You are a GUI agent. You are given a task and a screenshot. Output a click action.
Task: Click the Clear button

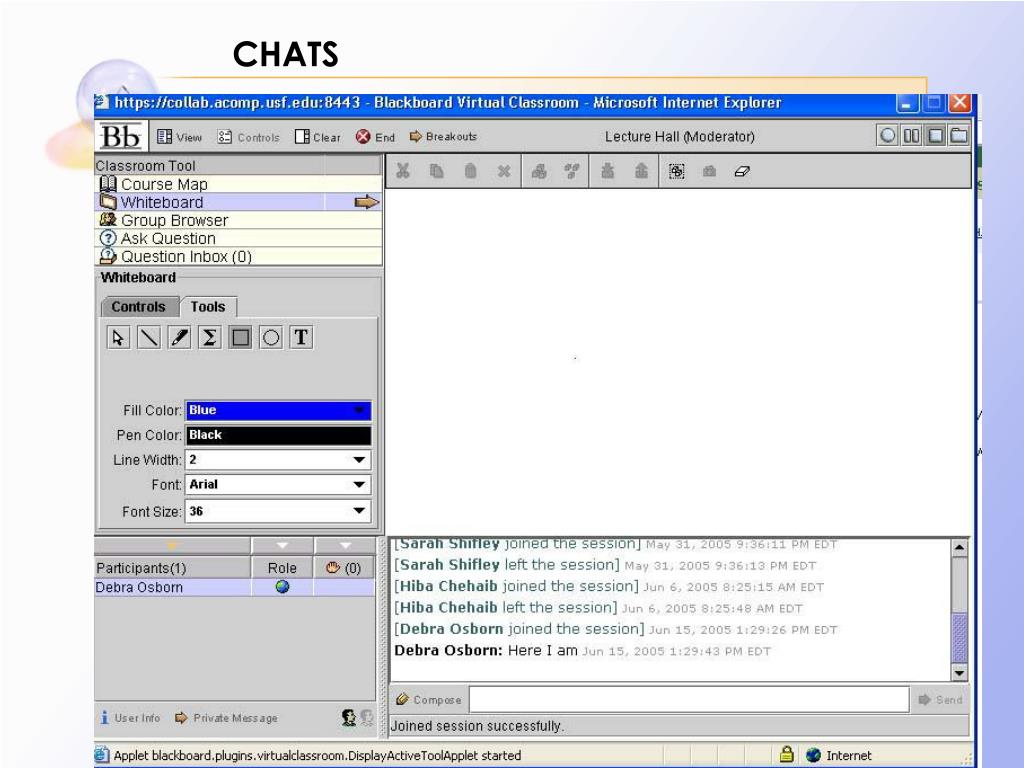317,137
